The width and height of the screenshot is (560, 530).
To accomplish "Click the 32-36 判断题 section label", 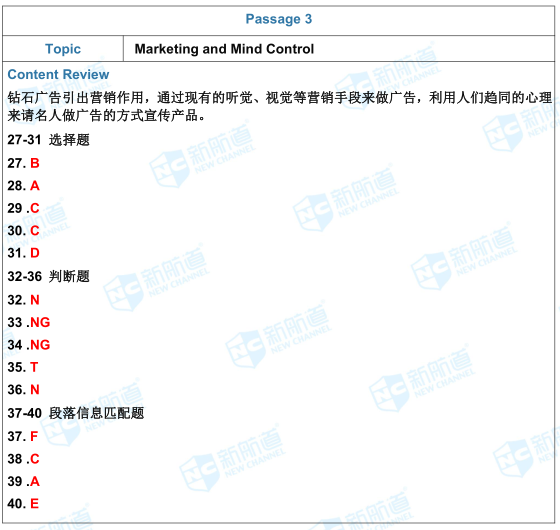I will click(x=49, y=276).
